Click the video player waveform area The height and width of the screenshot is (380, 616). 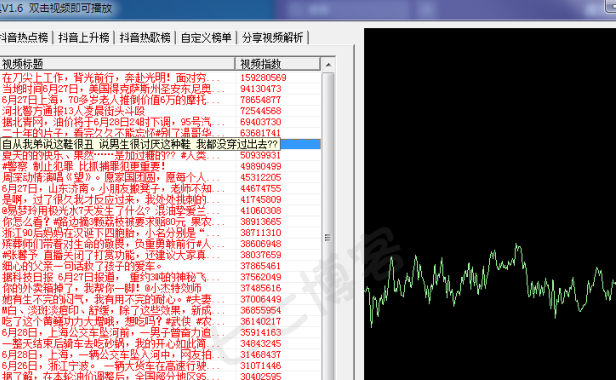click(x=490, y=204)
